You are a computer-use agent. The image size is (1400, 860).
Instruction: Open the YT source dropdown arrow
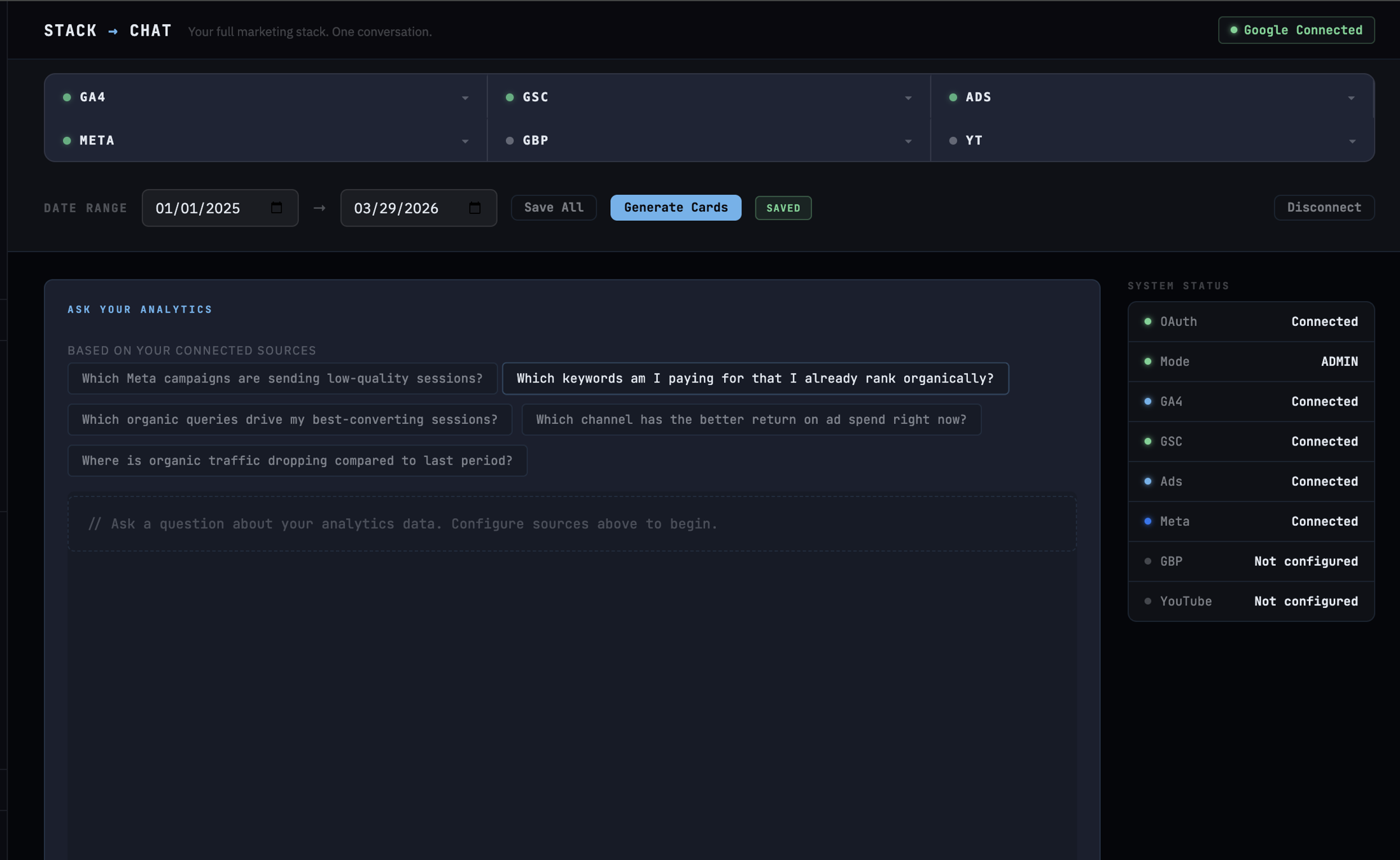point(1352,141)
